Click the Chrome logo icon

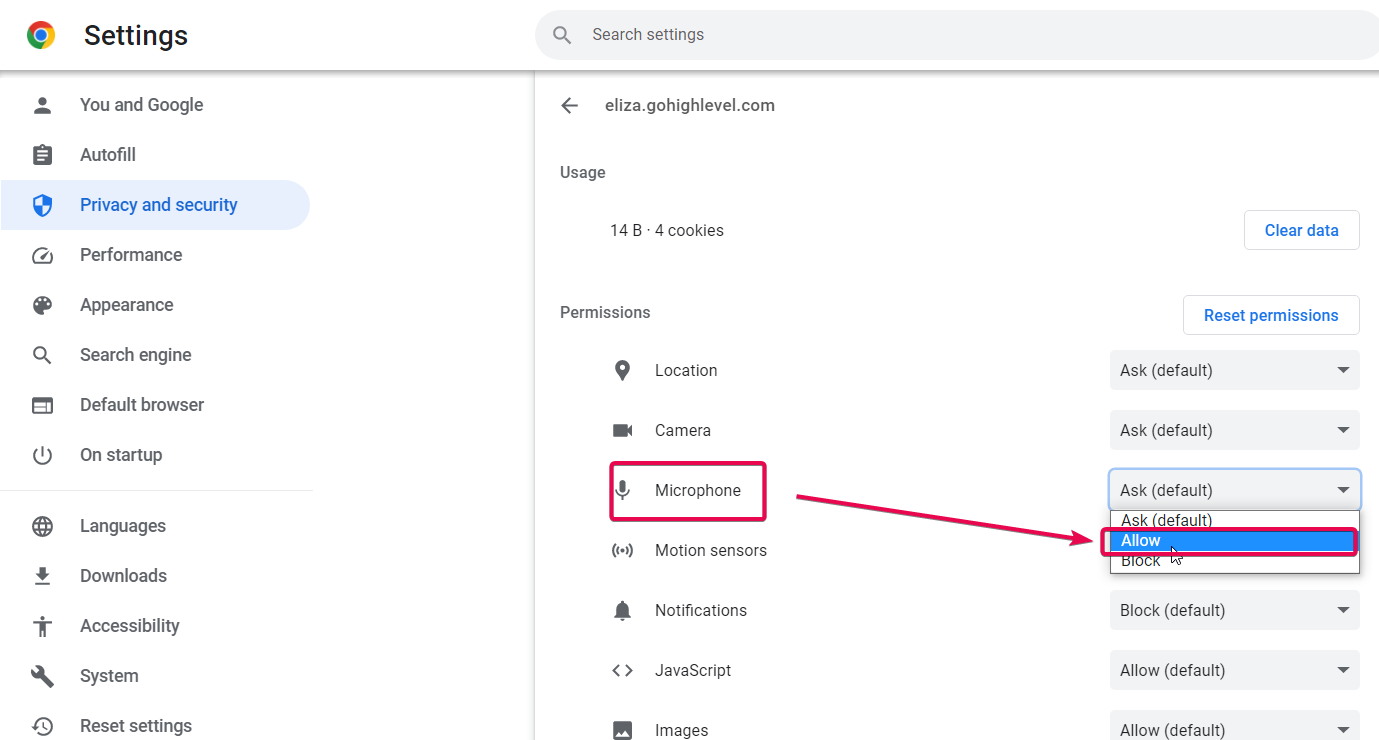point(41,36)
